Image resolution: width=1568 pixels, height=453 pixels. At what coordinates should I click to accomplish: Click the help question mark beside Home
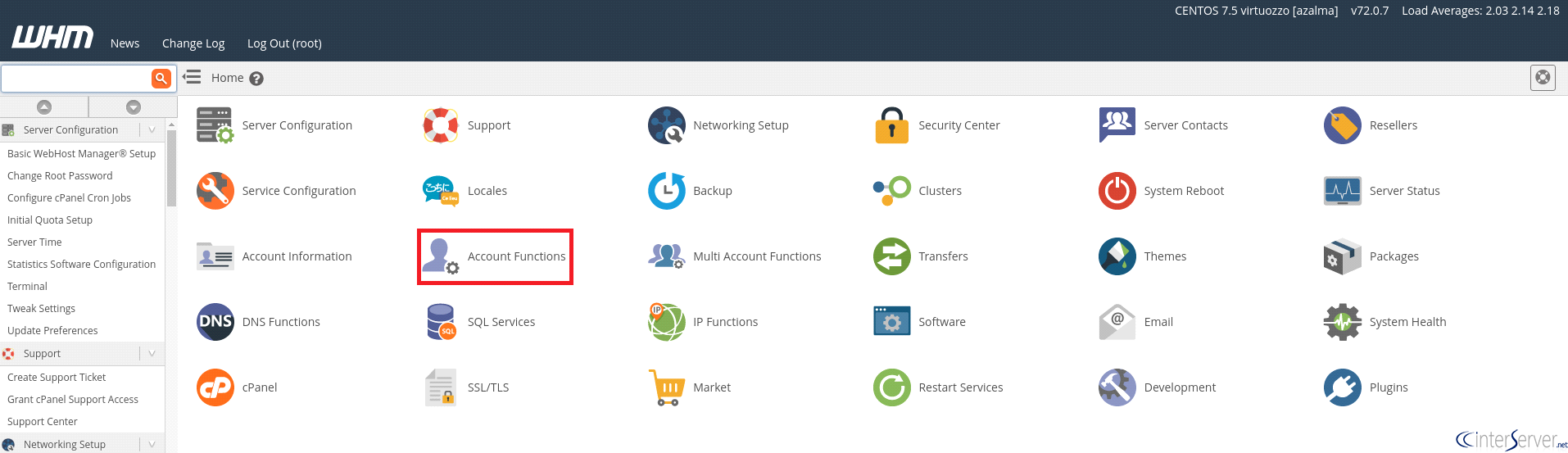[x=256, y=79]
